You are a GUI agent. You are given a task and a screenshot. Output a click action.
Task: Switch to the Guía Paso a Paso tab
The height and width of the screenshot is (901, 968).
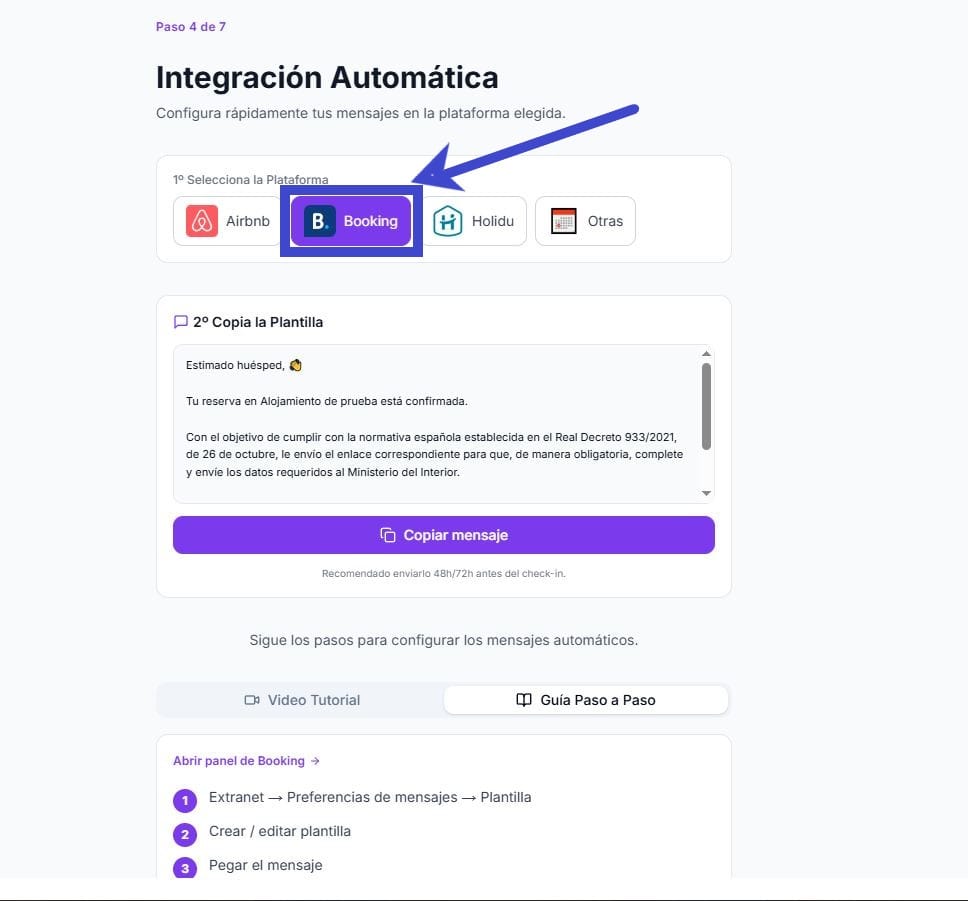coord(585,699)
